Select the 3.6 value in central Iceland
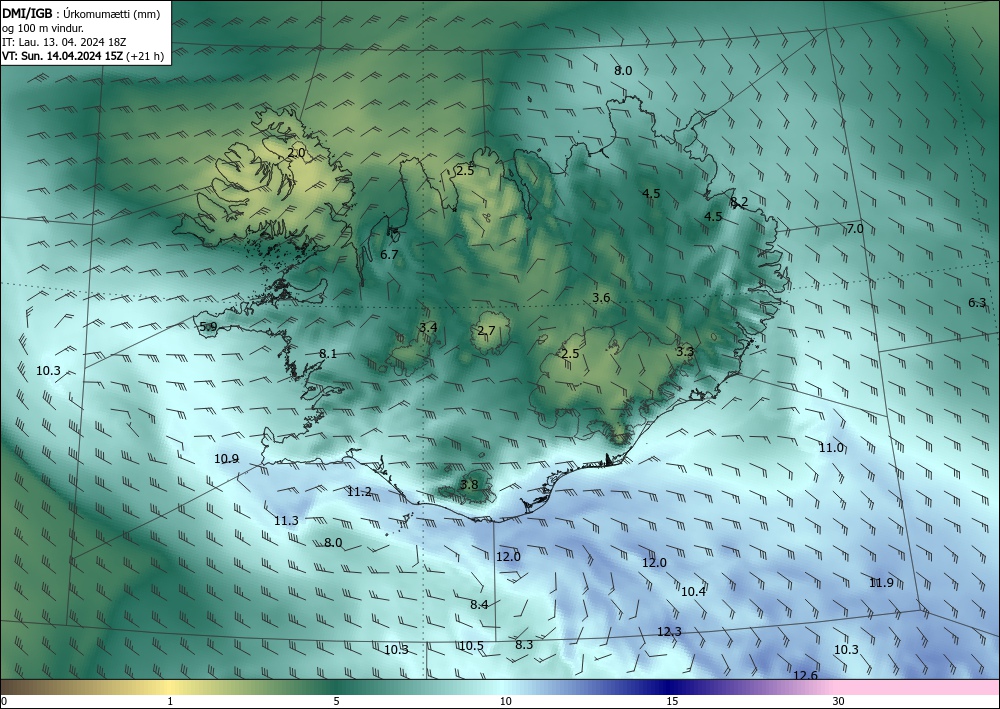Screen dimensions: 1000x709 point(601,298)
